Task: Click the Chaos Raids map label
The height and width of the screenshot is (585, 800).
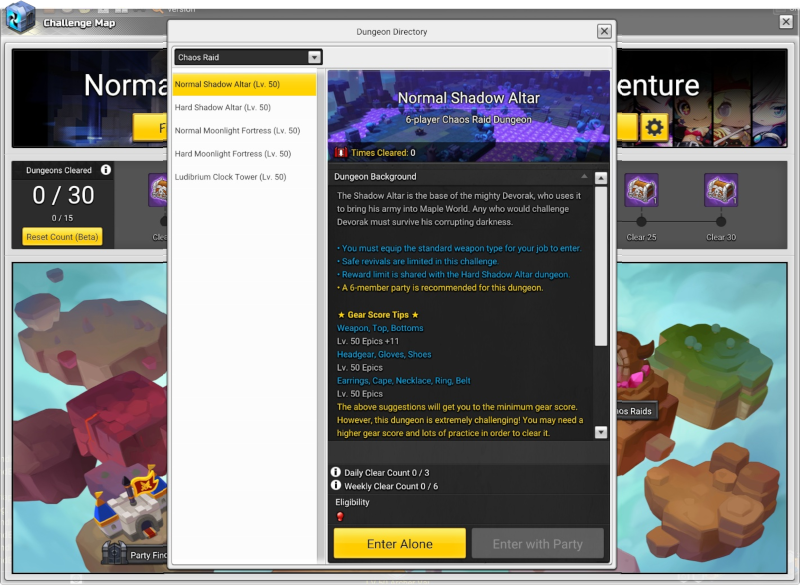Action: pyautogui.click(x=636, y=411)
